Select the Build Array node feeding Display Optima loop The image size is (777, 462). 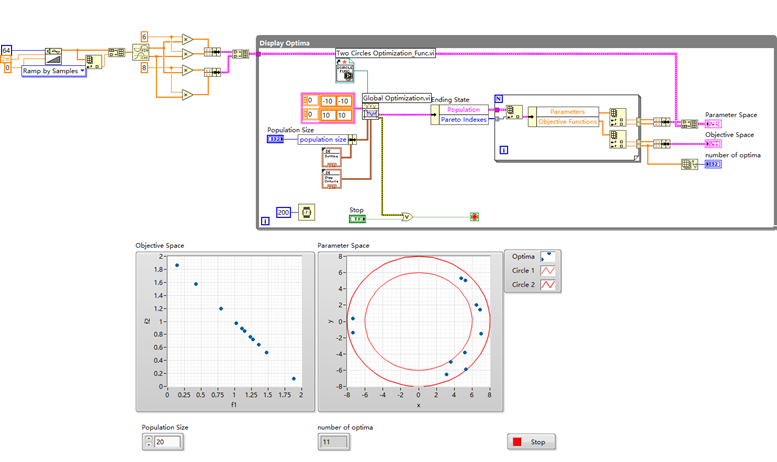click(240, 54)
